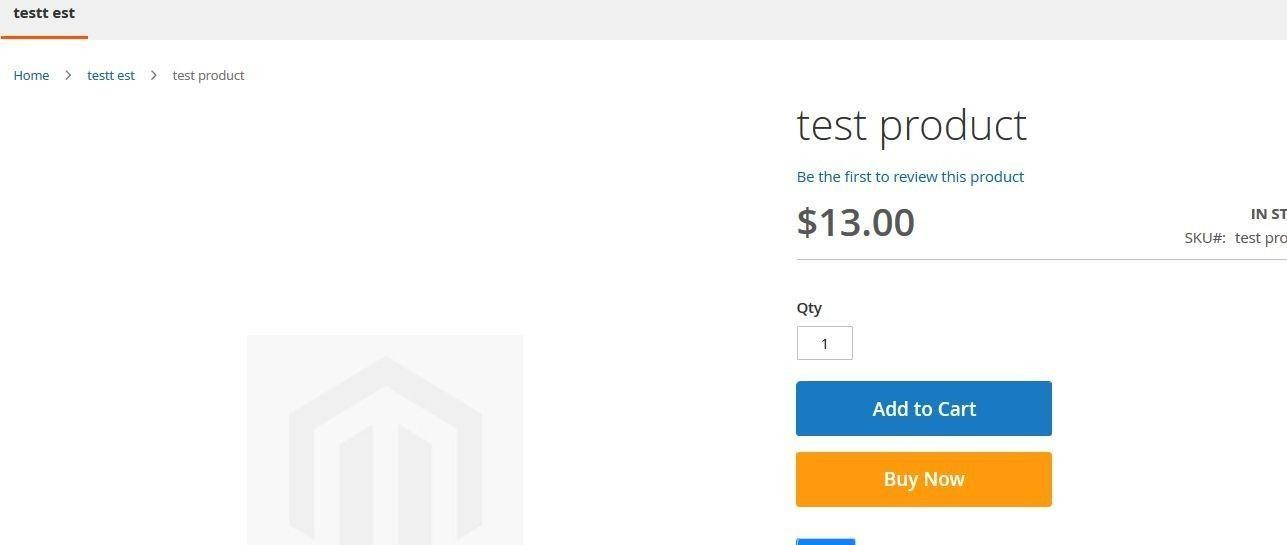Image resolution: width=1287 pixels, height=545 pixels.
Task: Click the Magento placeholder product image
Action: 385,440
